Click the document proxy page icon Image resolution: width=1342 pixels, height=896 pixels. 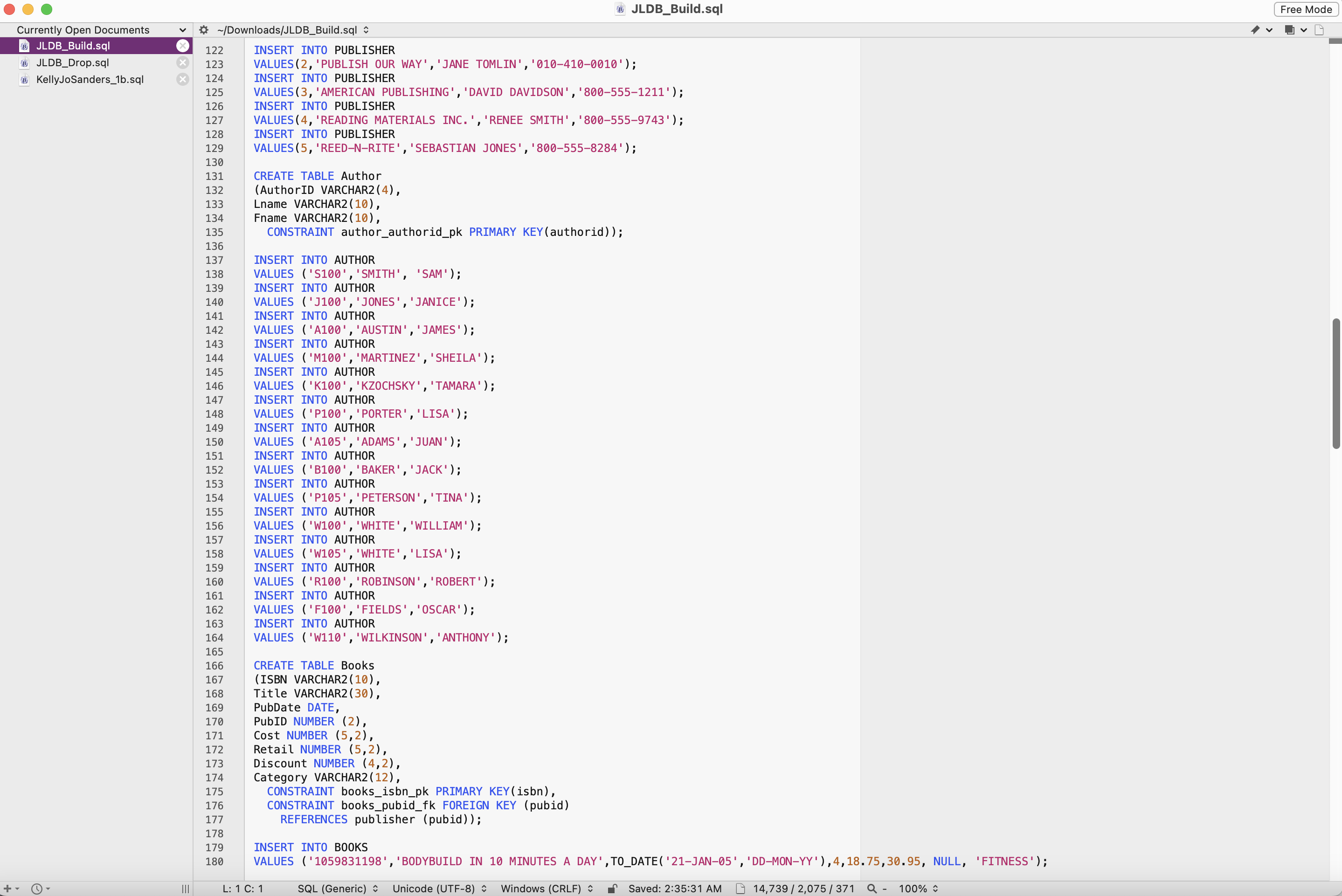pos(1319,30)
